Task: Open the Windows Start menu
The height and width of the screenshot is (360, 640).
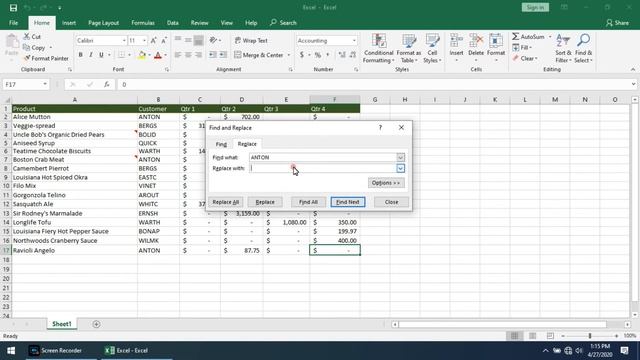Action: point(11,351)
